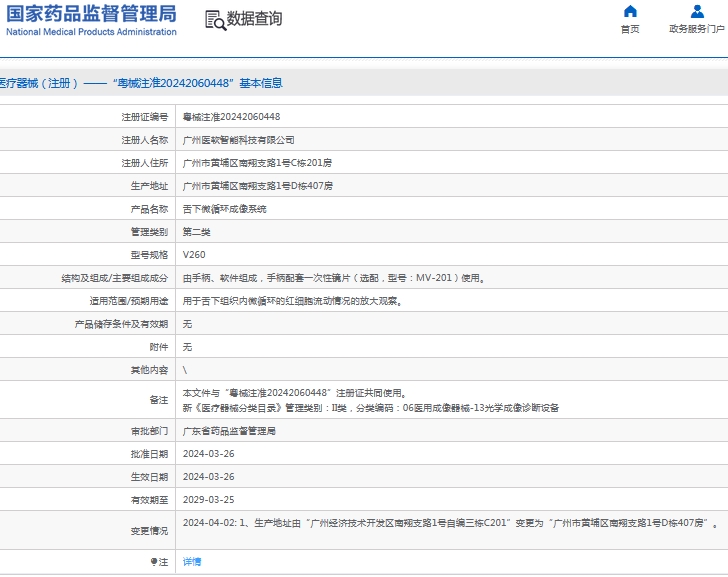Click the 生产地址 label
The width and height of the screenshot is (728, 577).
pos(149,186)
